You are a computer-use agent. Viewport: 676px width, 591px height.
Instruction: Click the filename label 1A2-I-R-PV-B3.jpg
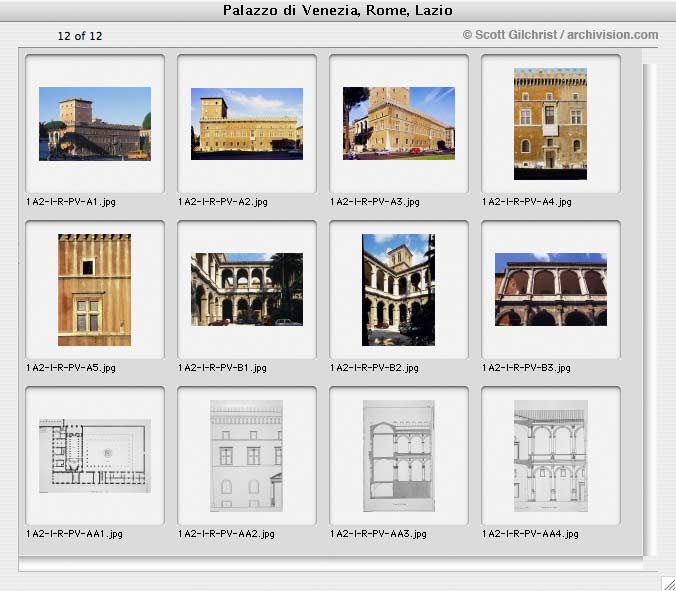tap(526, 368)
